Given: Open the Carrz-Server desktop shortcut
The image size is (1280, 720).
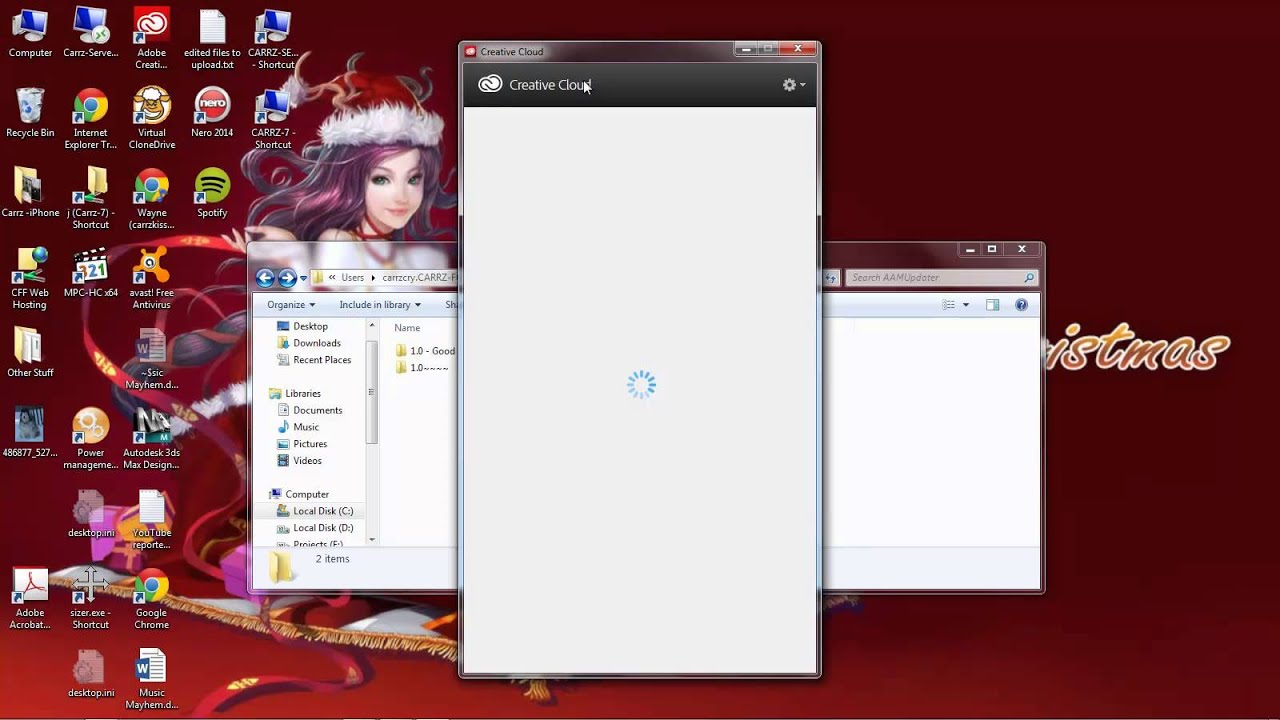Looking at the screenshot, I should tap(90, 33).
